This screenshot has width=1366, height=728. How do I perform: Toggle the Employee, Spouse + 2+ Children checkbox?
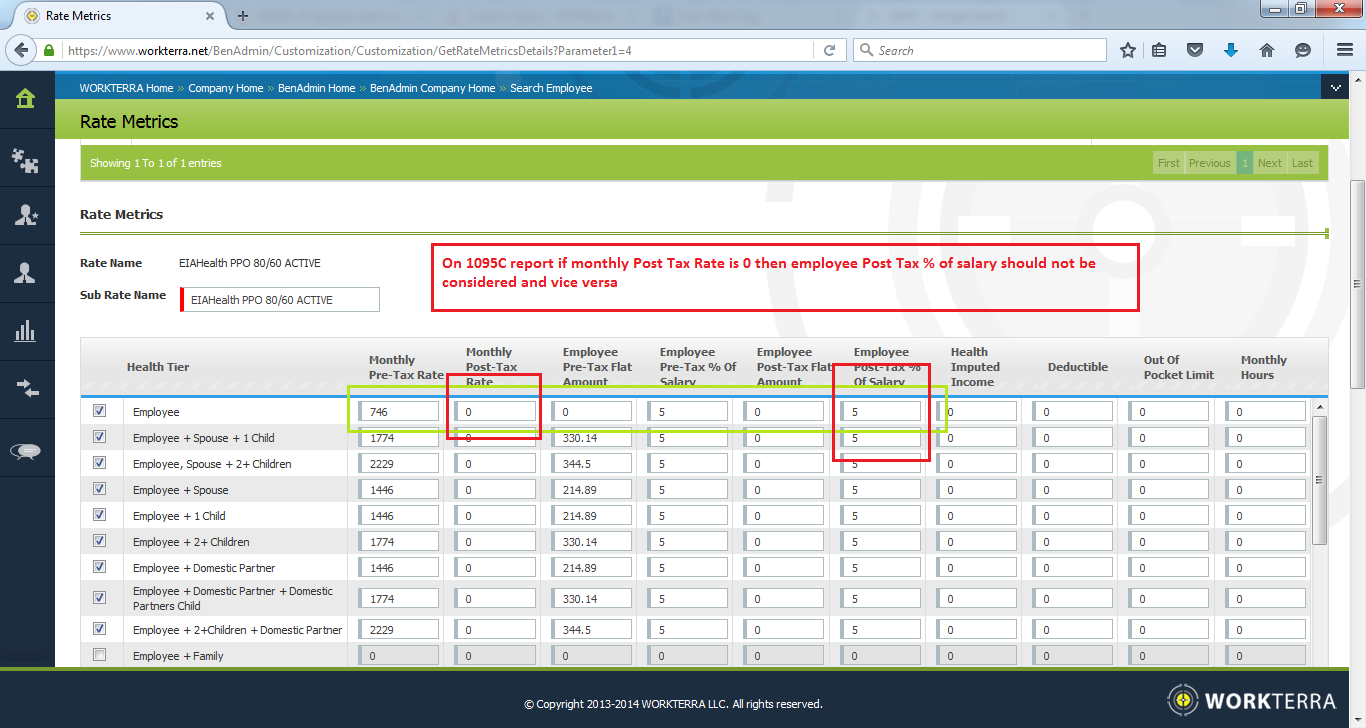point(99,463)
